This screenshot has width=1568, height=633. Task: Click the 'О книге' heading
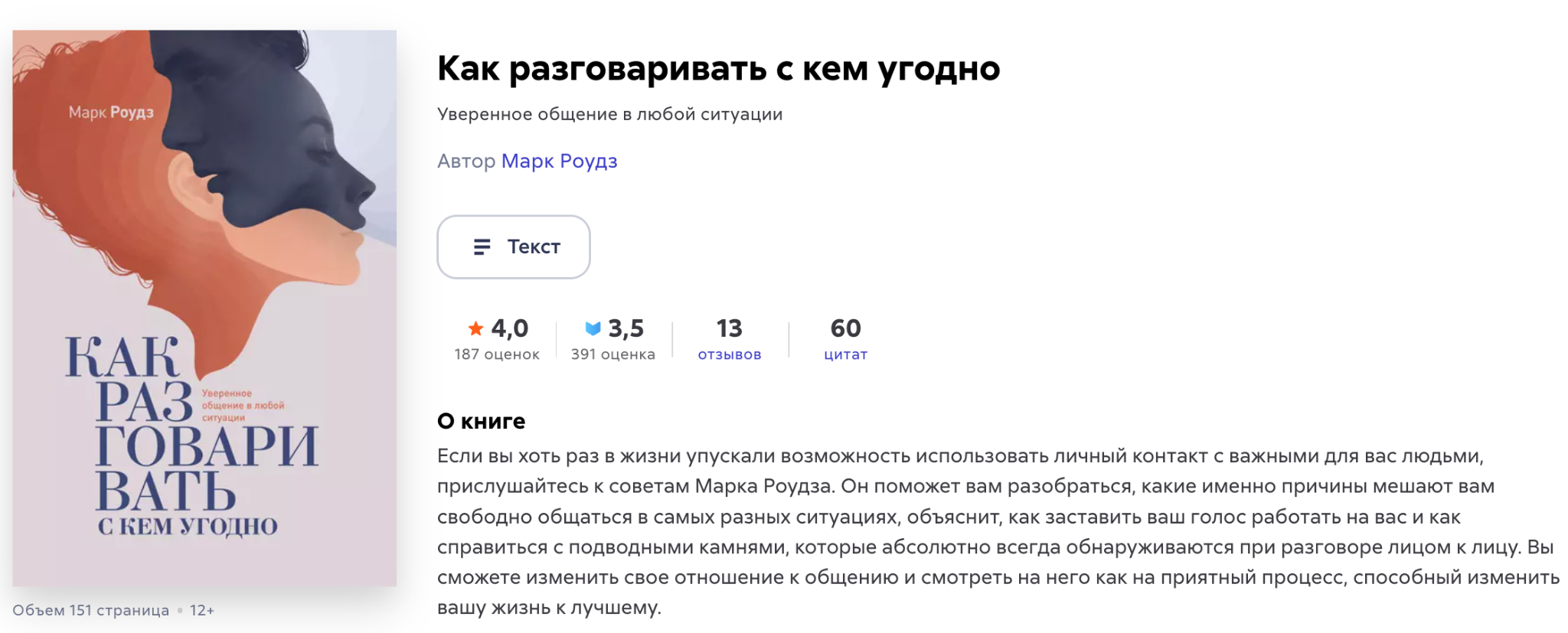[x=481, y=421]
